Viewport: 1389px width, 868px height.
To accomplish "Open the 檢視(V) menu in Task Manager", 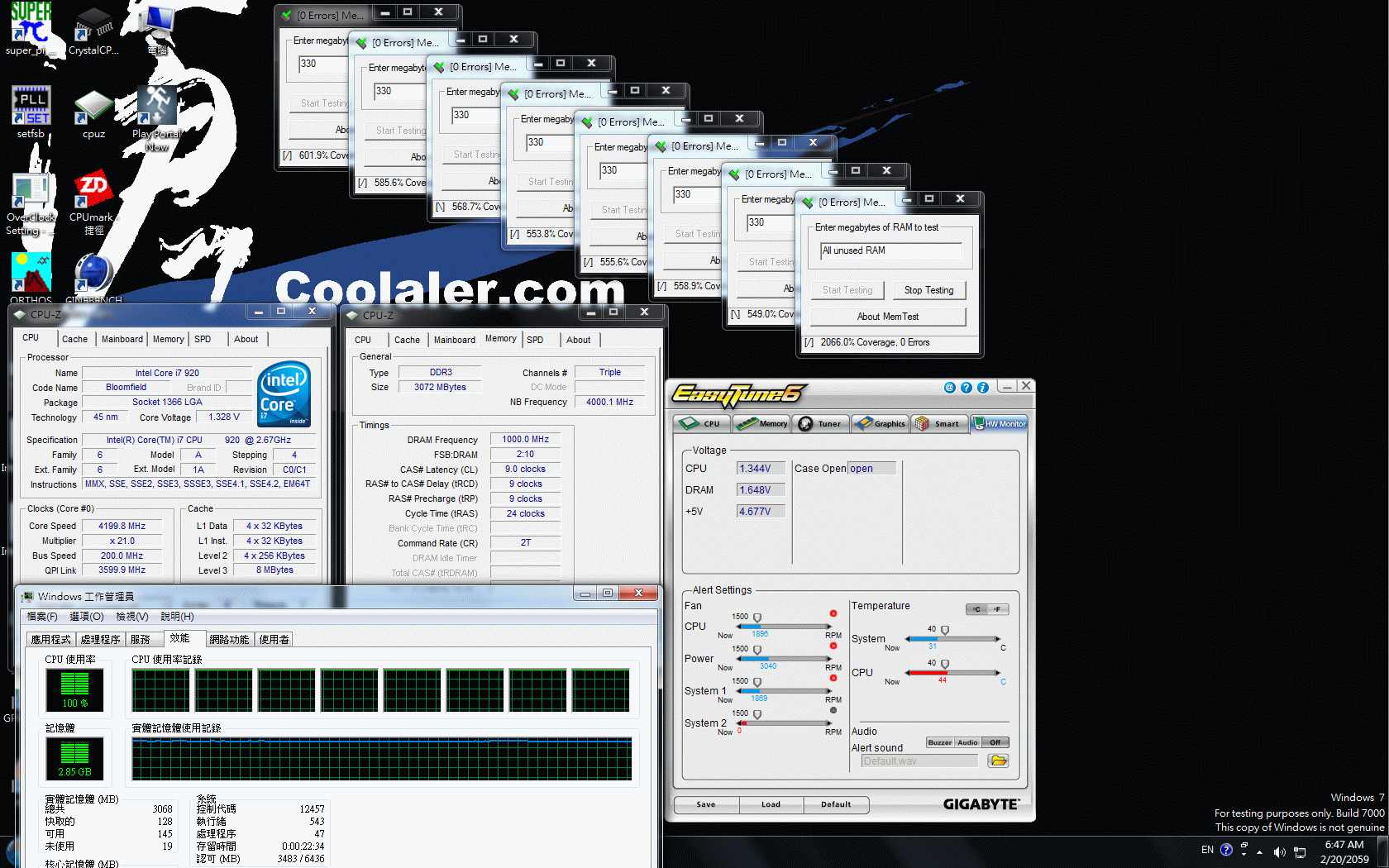I will (132, 617).
